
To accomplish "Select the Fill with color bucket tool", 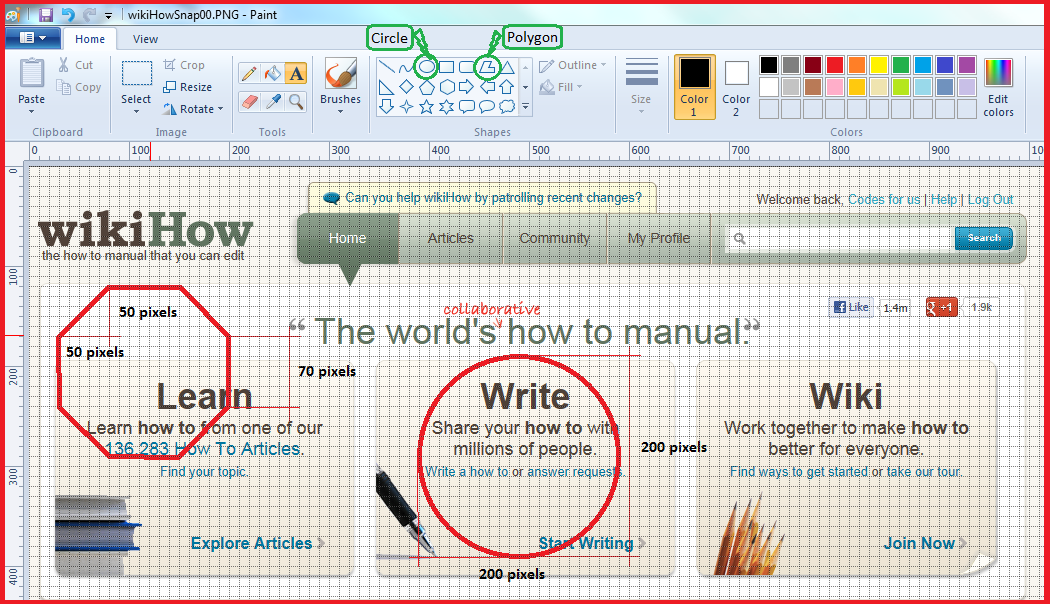I will [272, 72].
